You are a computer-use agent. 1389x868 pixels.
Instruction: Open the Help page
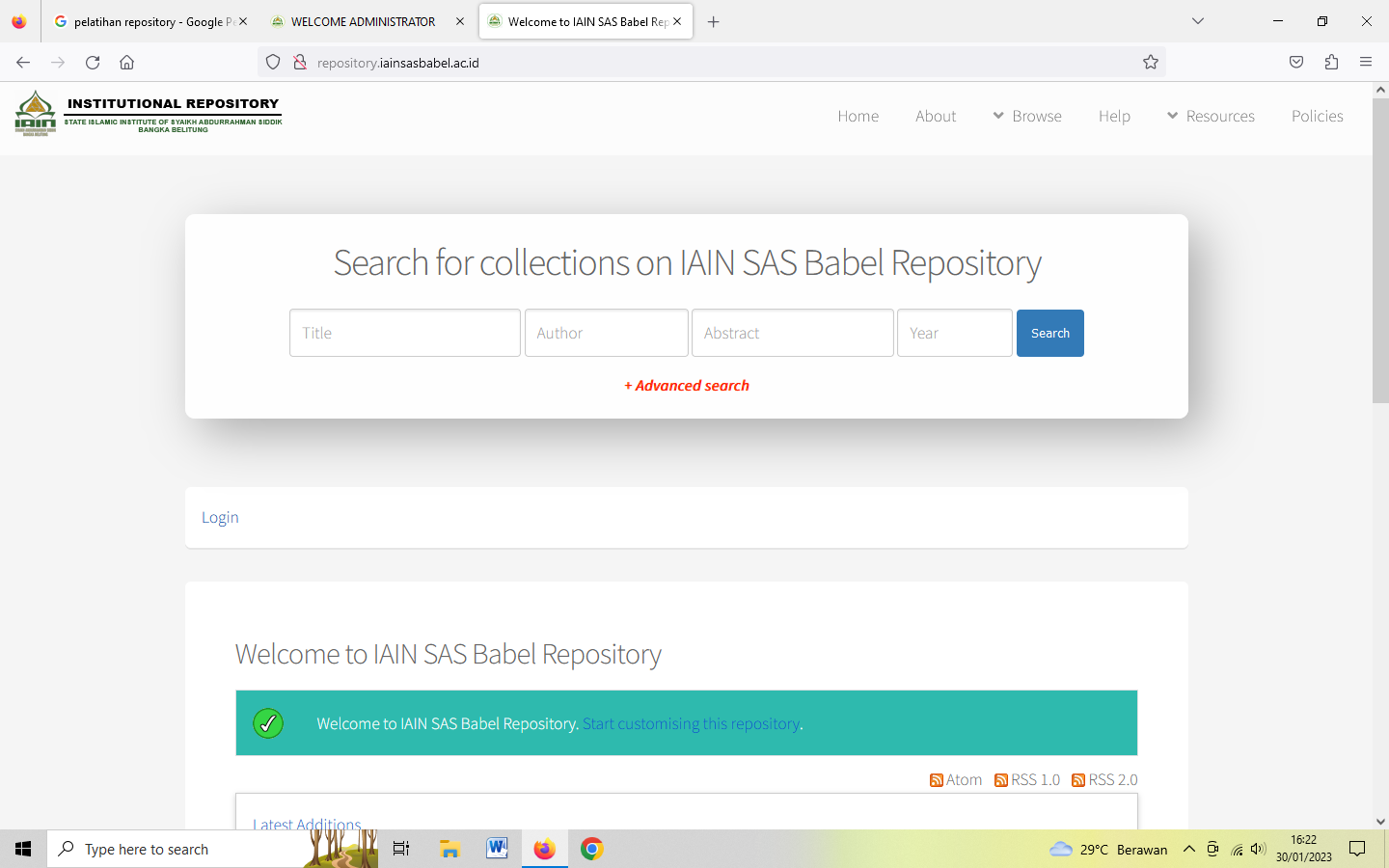1114,116
